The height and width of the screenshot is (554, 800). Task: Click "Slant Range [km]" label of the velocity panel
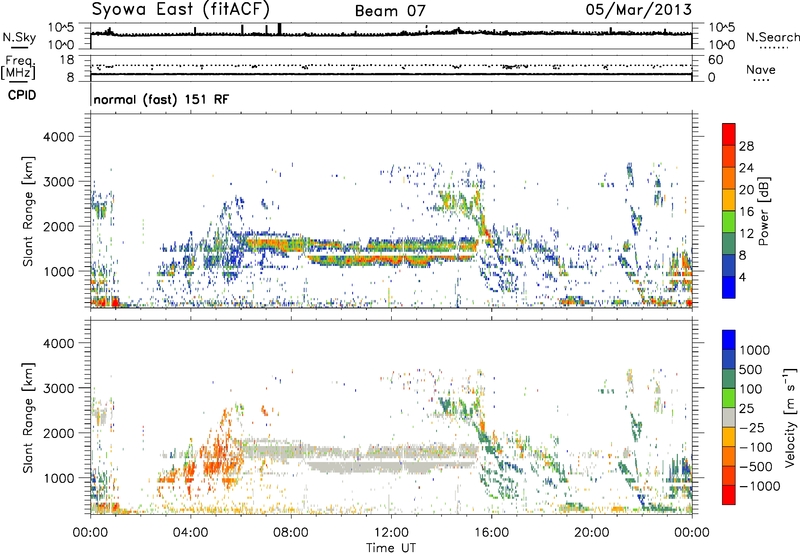click(x=28, y=418)
